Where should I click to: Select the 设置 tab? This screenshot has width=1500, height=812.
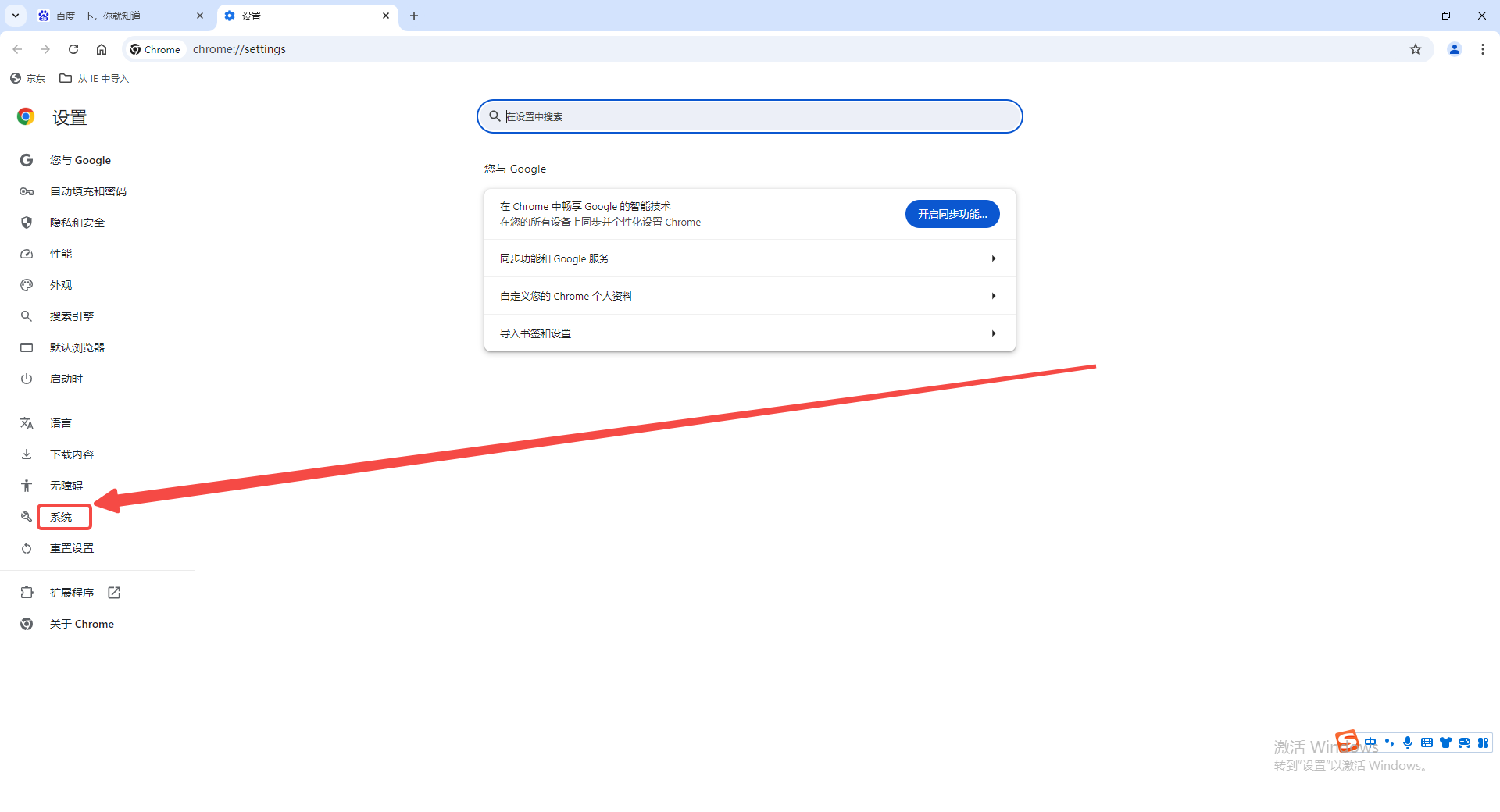click(x=308, y=16)
